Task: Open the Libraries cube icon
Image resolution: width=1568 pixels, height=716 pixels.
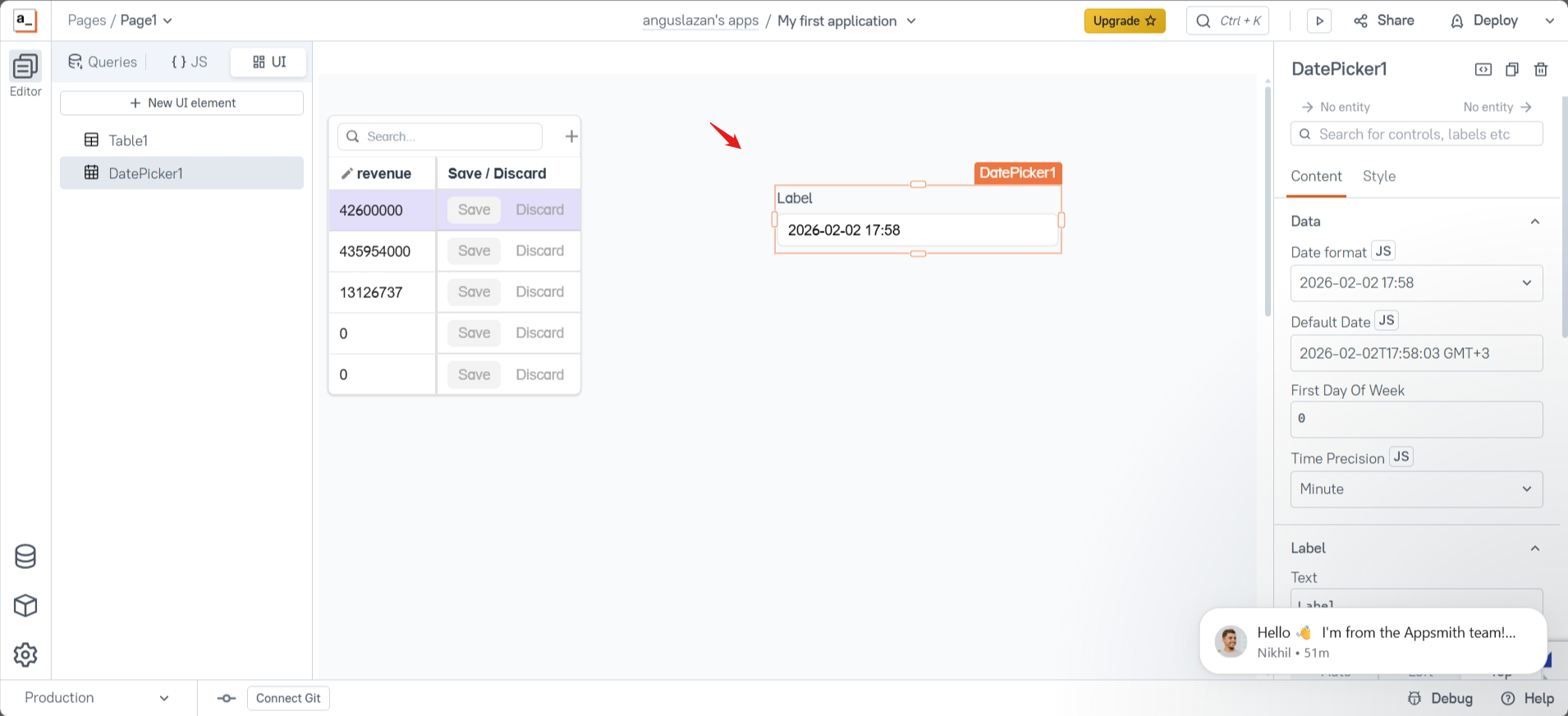Action: click(25, 606)
